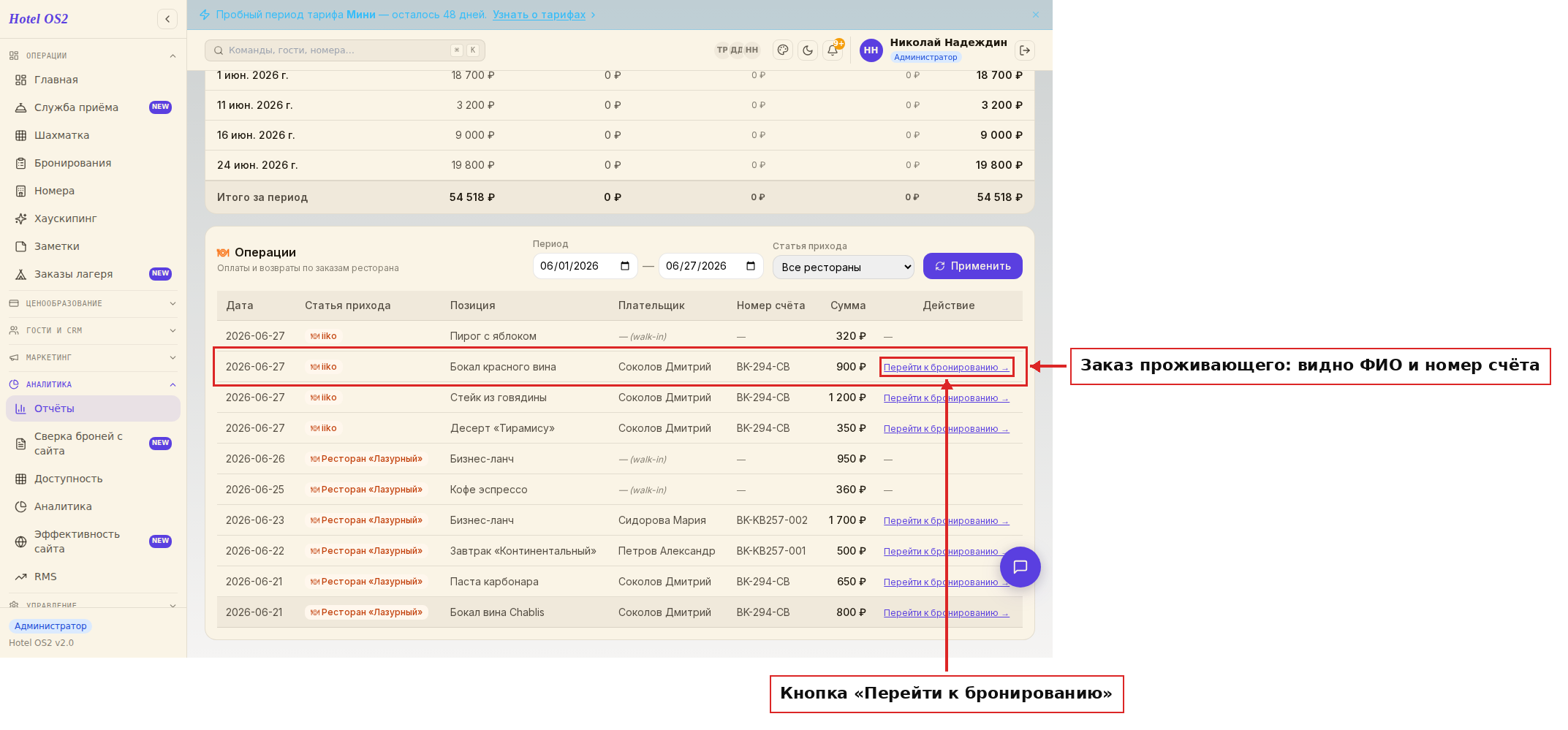Expand the ГОСТИ И CRM group

coord(93,330)
